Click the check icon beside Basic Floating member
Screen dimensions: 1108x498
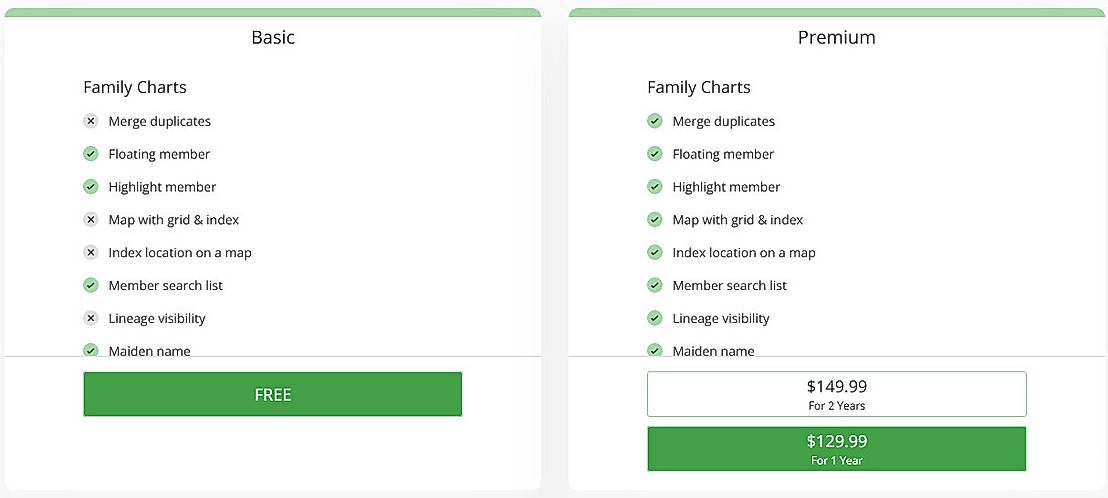90,154
